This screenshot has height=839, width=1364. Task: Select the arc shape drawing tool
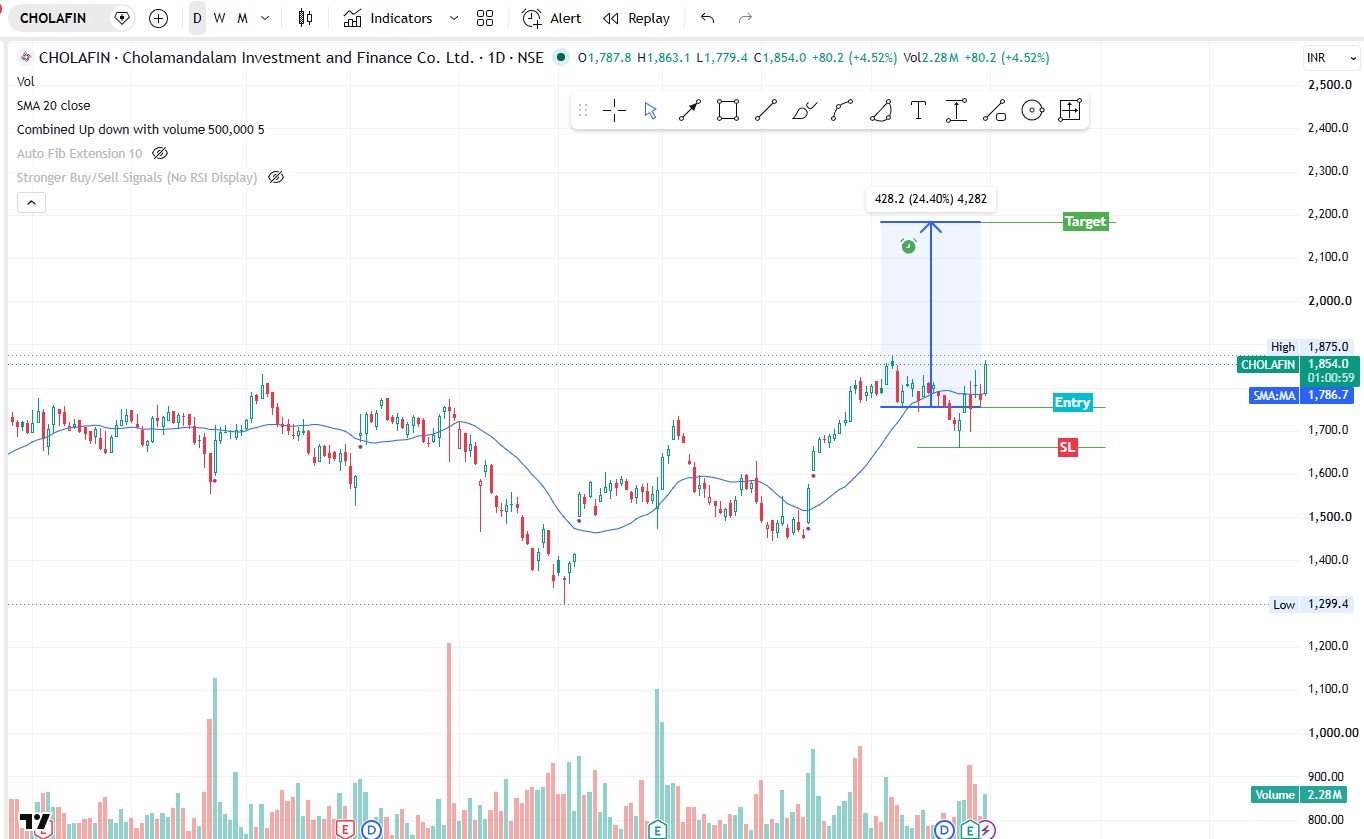point(880,110)
